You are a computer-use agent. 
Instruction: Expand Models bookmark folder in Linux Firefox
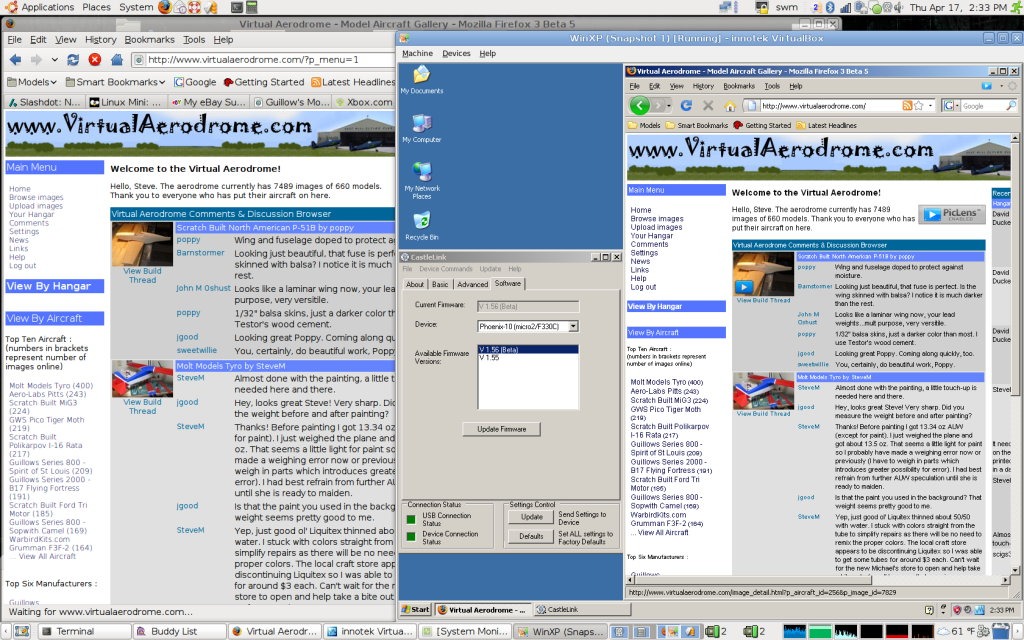coord(31,82)
